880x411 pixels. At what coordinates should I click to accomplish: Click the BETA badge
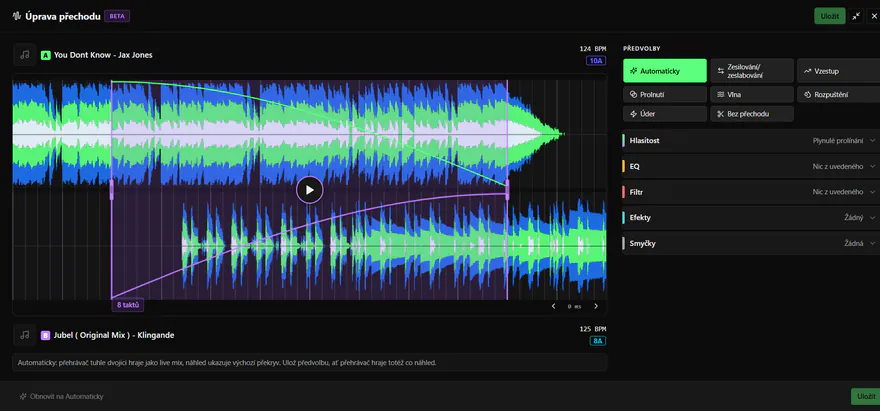(x=117, y=16)
